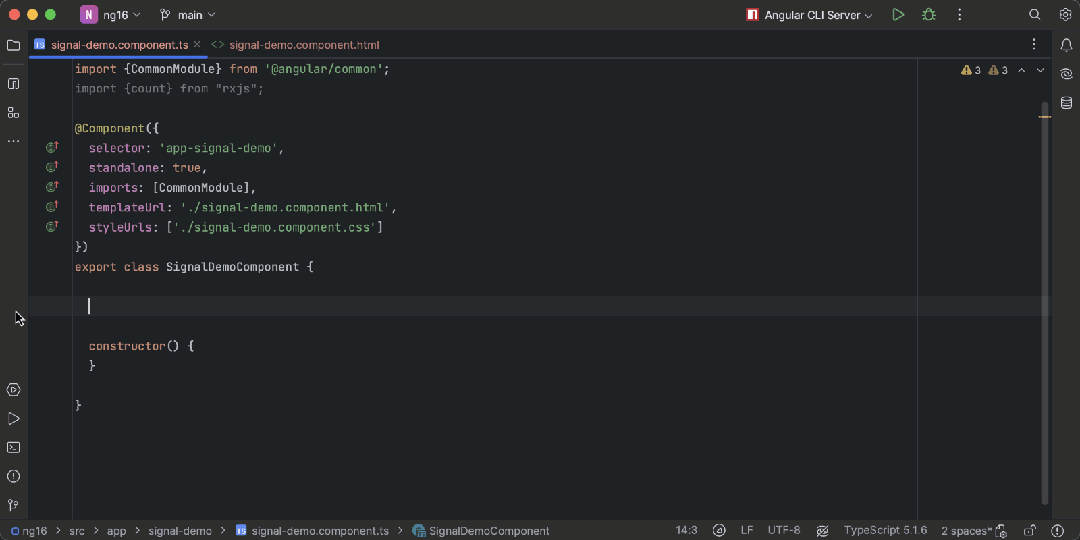Click UTF-8 encoding in status bar
1080x540 pixels.
click(x=783, y=531)
